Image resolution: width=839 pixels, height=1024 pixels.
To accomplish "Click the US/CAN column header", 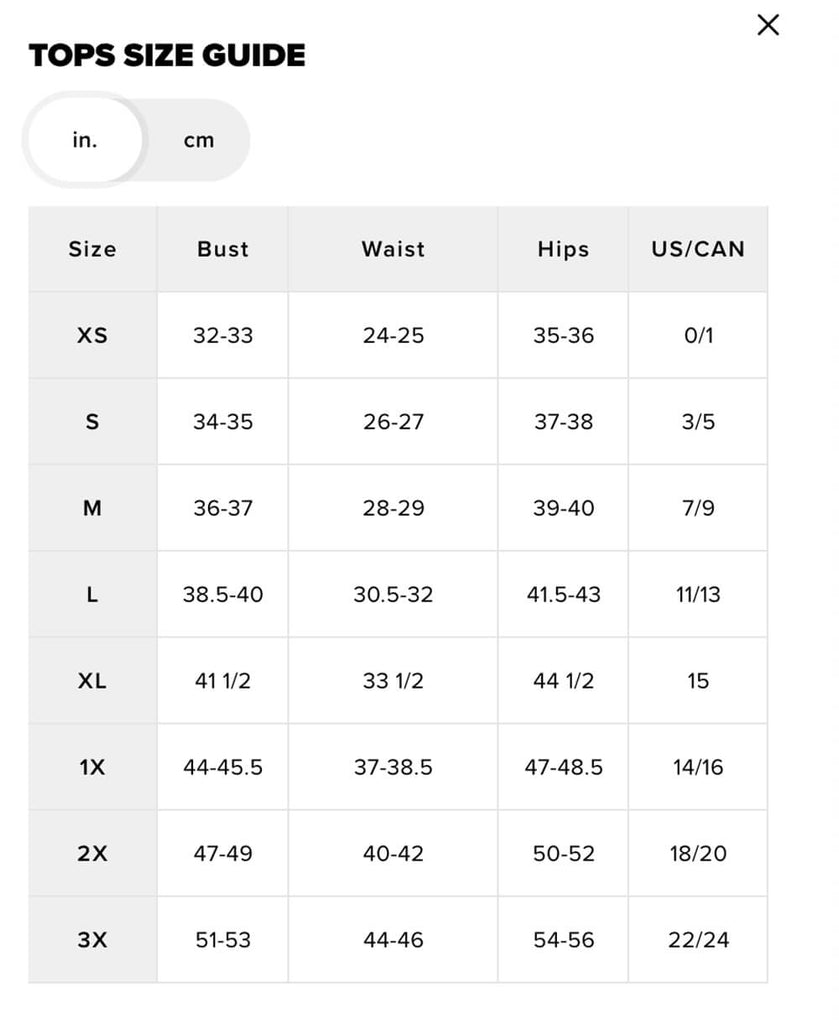I will pyautogui.click(x=698, y=249).
